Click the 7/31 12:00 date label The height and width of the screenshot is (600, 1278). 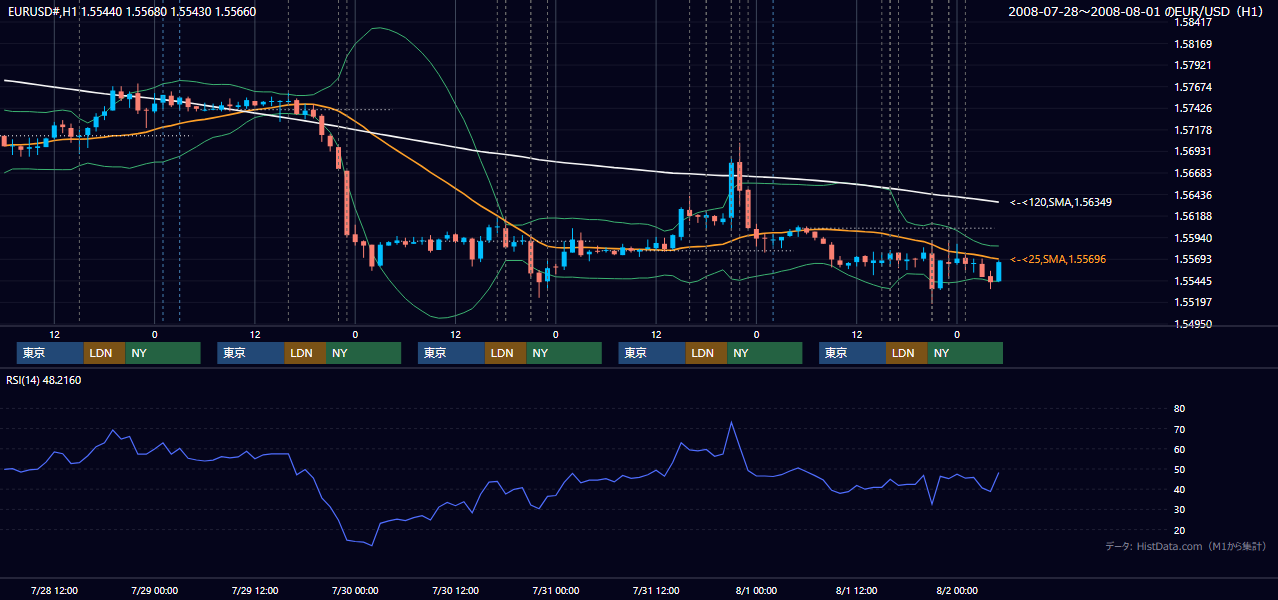656,590
